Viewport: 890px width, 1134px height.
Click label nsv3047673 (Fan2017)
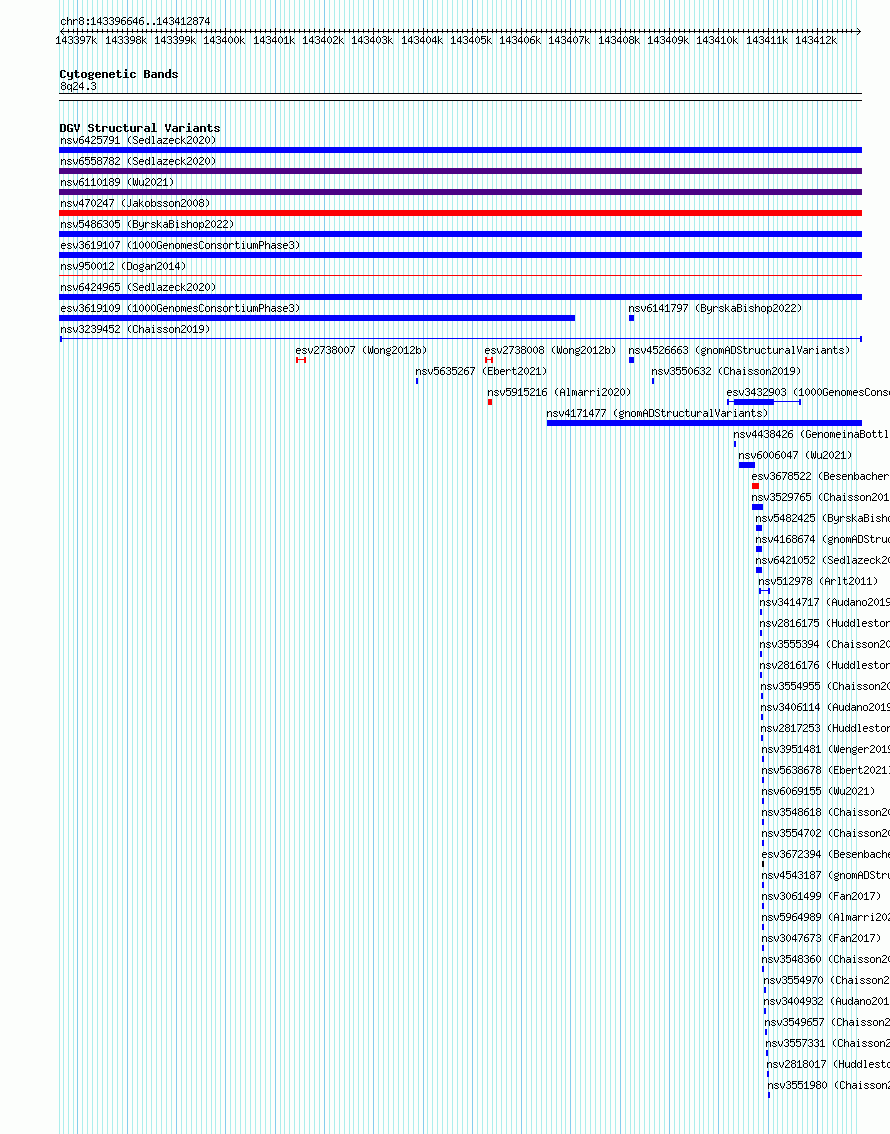pyautogui.click(x=821, y=937)
